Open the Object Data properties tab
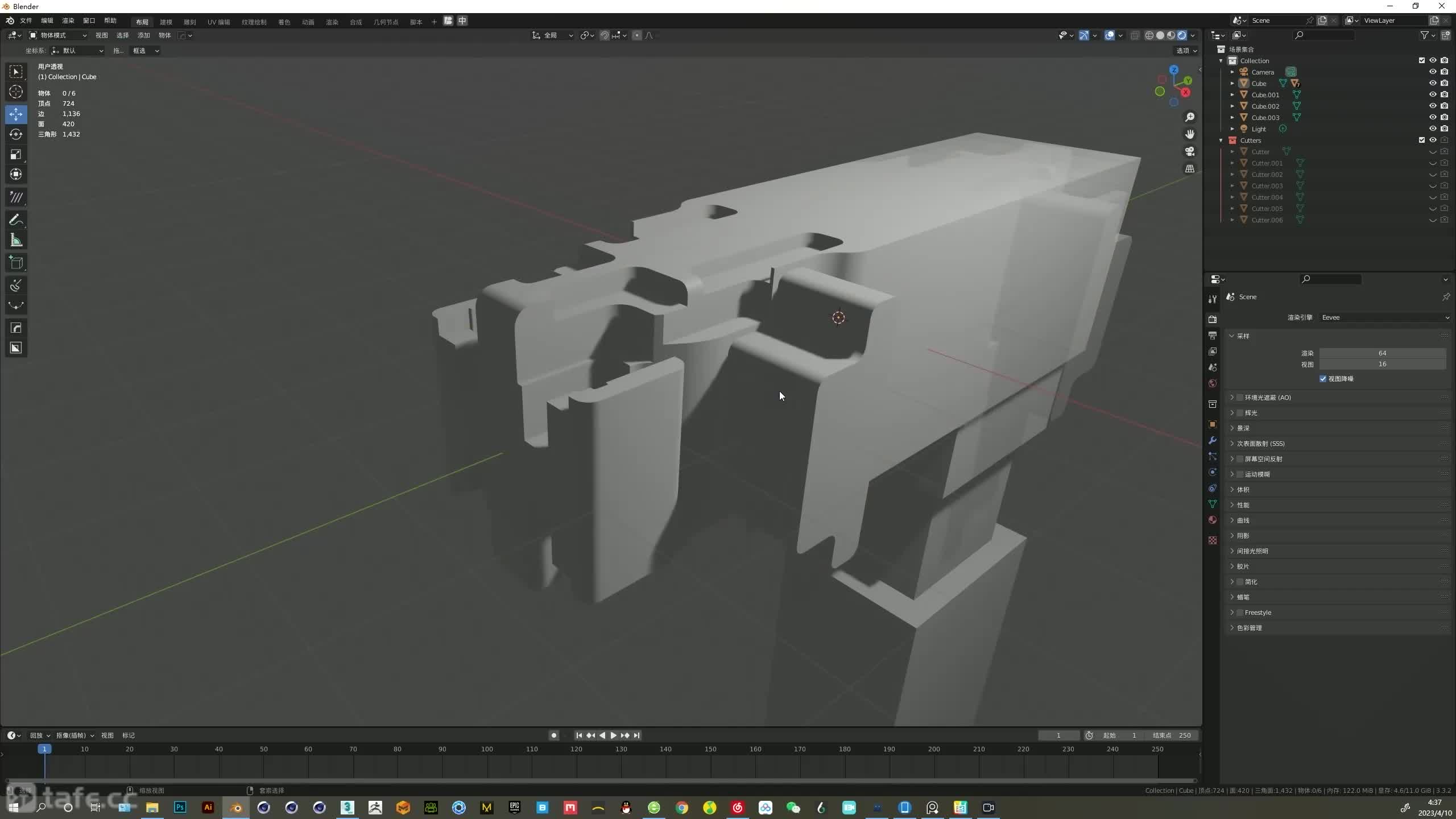 1213,504
